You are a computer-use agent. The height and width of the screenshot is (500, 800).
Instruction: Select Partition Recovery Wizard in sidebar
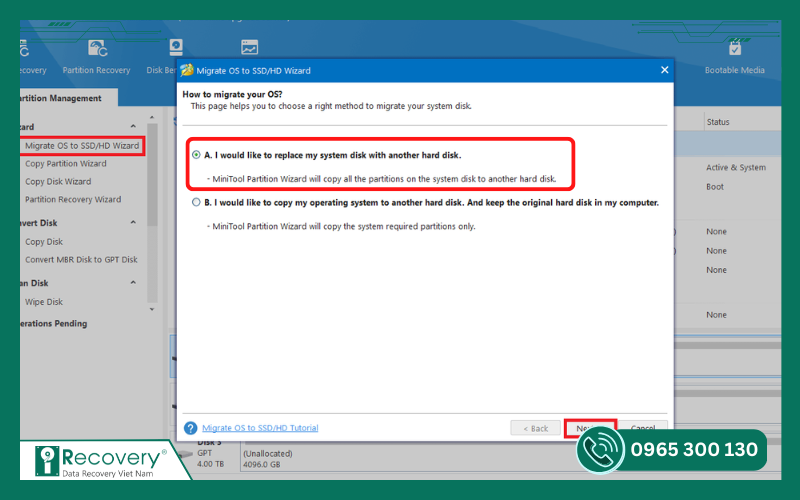coord(73,199)
